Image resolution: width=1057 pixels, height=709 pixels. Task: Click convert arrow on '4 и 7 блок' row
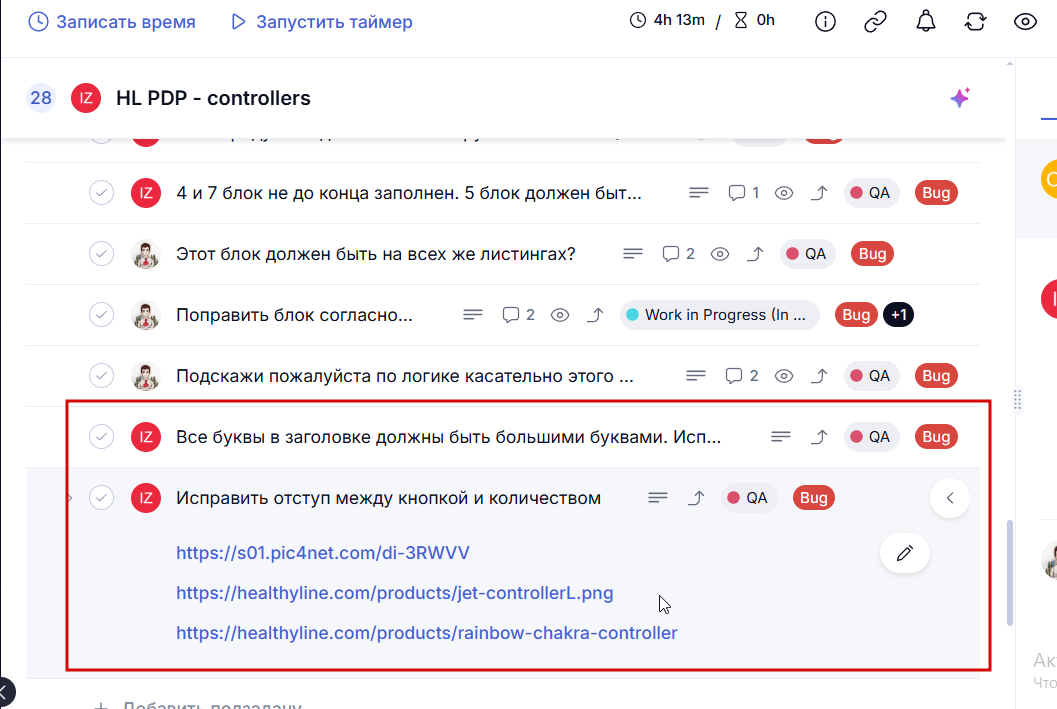(819, 193)
